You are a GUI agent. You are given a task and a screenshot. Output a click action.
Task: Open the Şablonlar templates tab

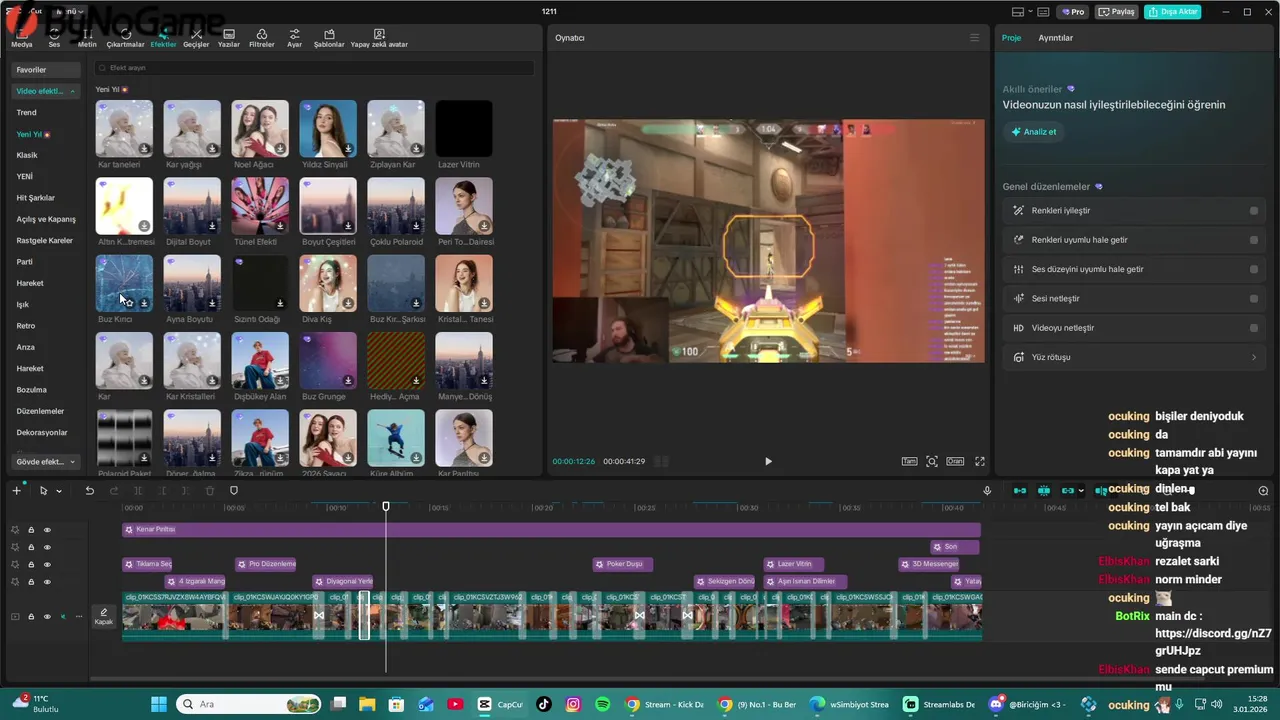click(x=329, y=39)
